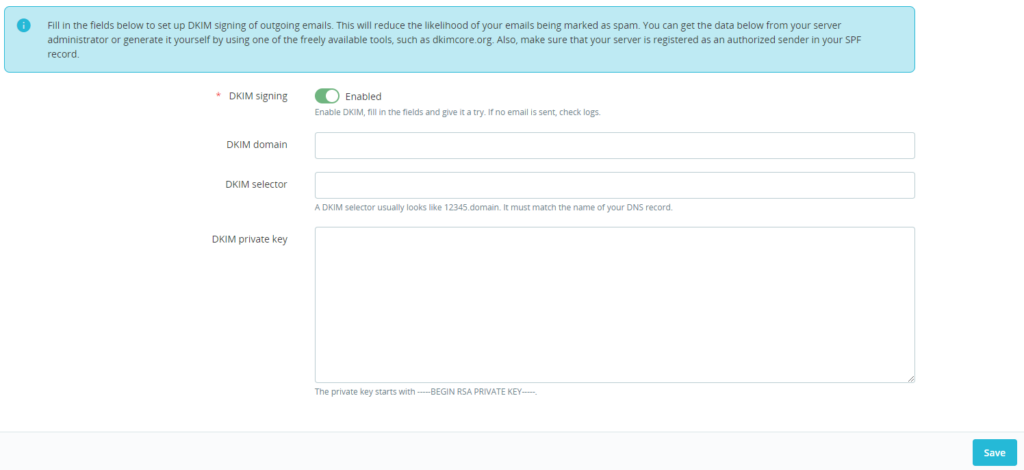Click inside the DKIM private key textarea

click(615, 305)
